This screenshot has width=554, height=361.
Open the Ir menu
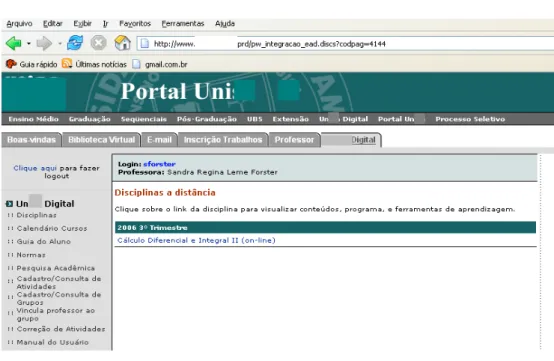click(105, 24)
